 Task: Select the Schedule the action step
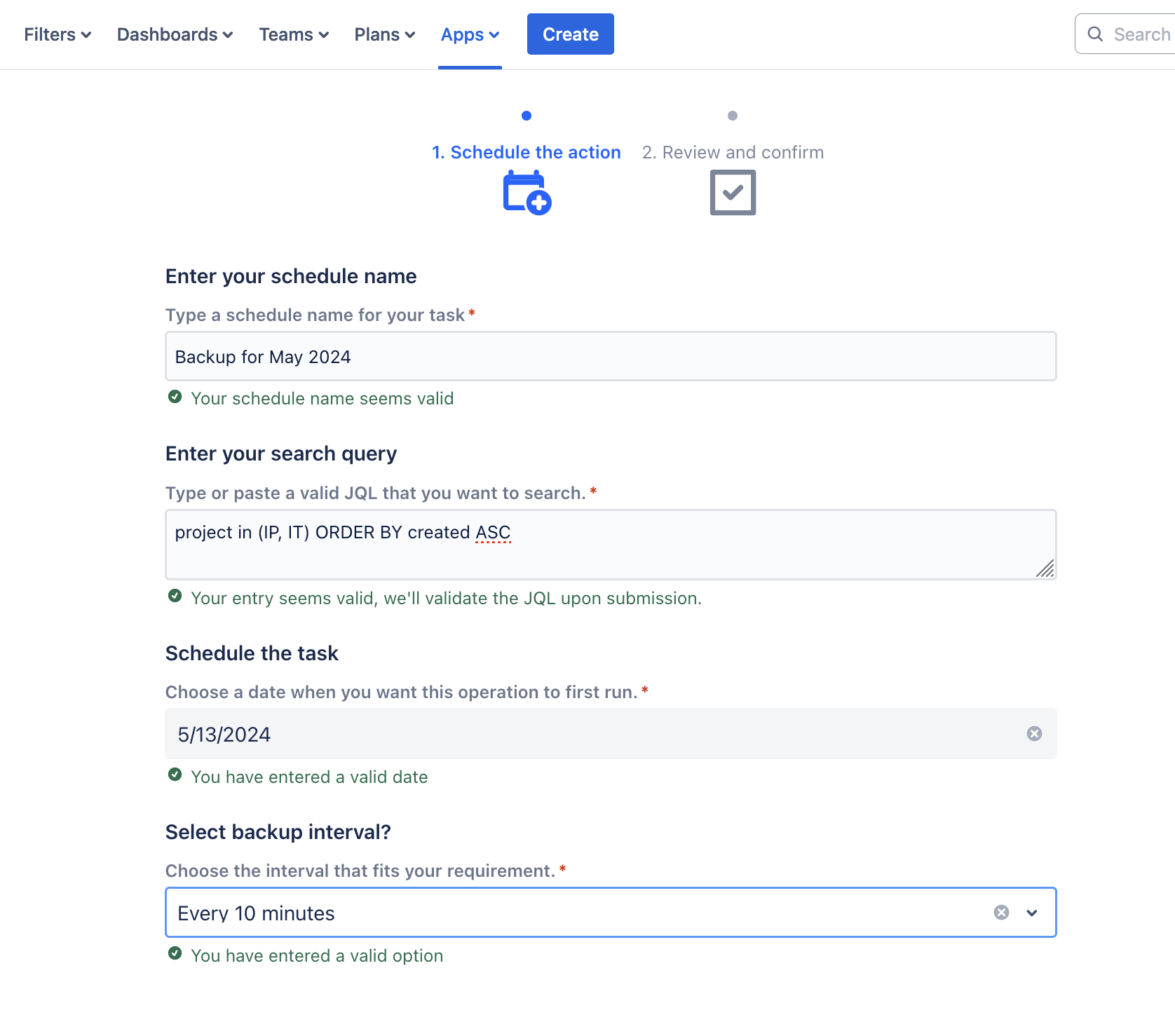(527, 152)
